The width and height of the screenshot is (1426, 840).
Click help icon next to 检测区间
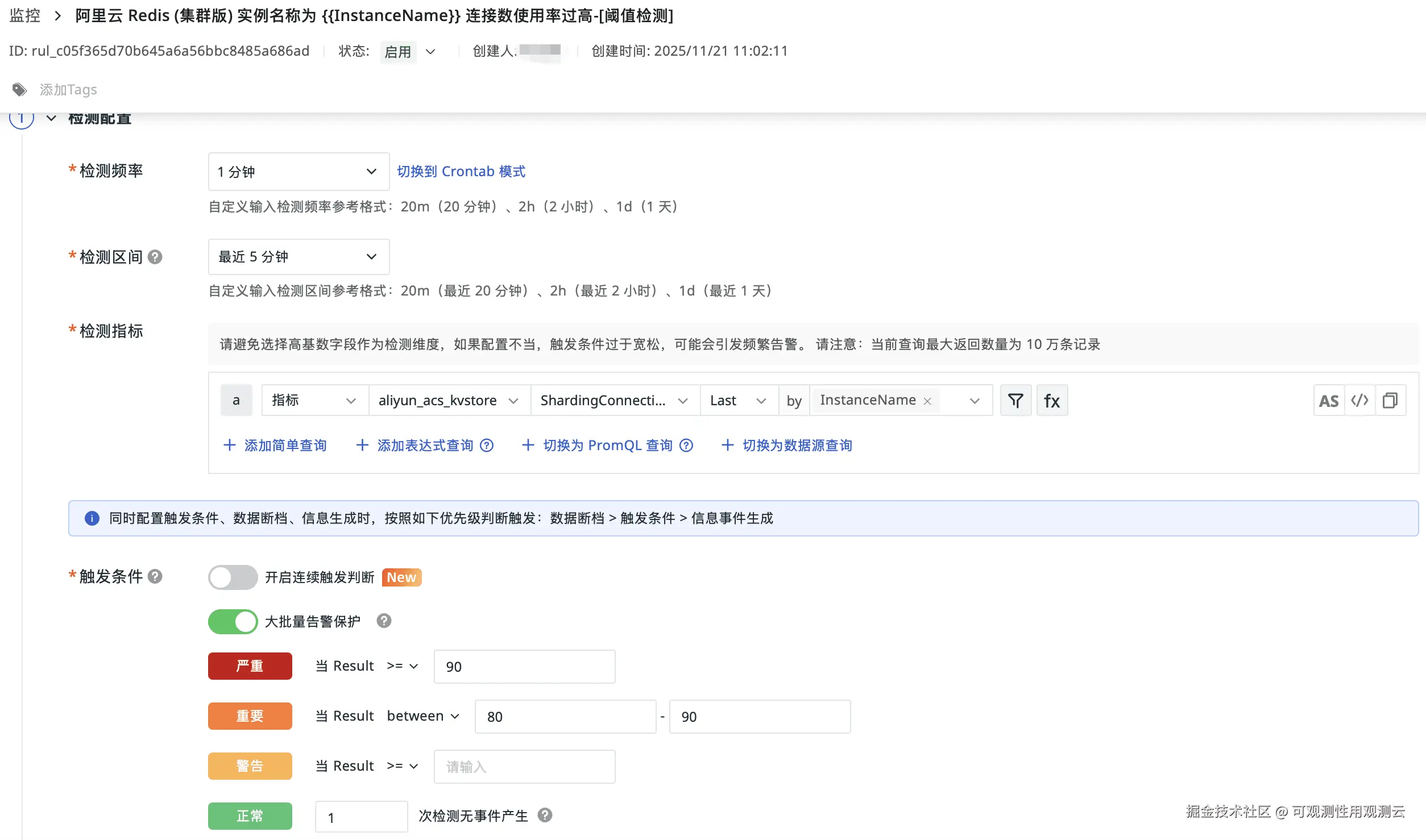(x=155, y=257)
